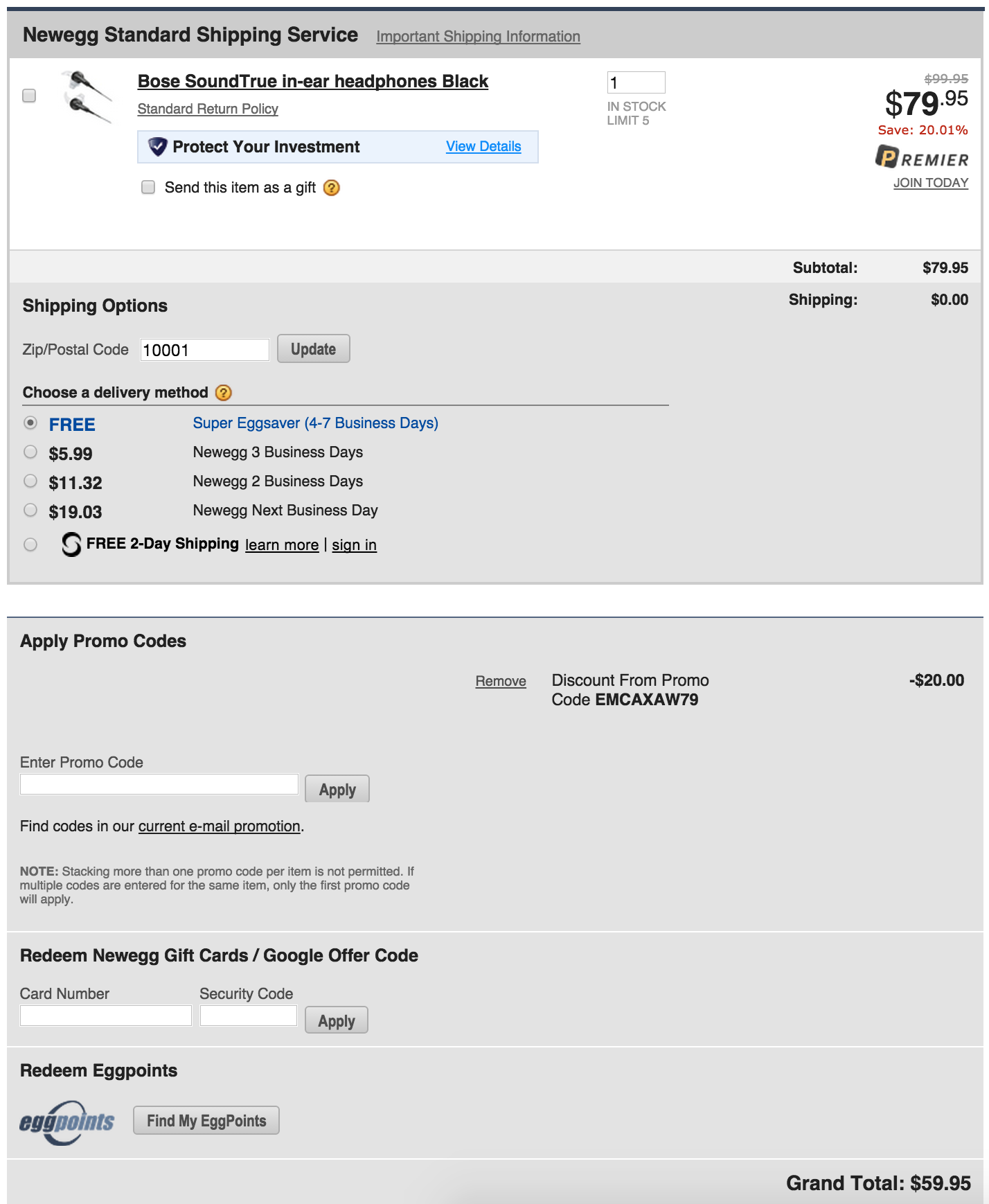Click the ShopRunner FREE 2-Day Shipping icon

click(x=71, y=545)
